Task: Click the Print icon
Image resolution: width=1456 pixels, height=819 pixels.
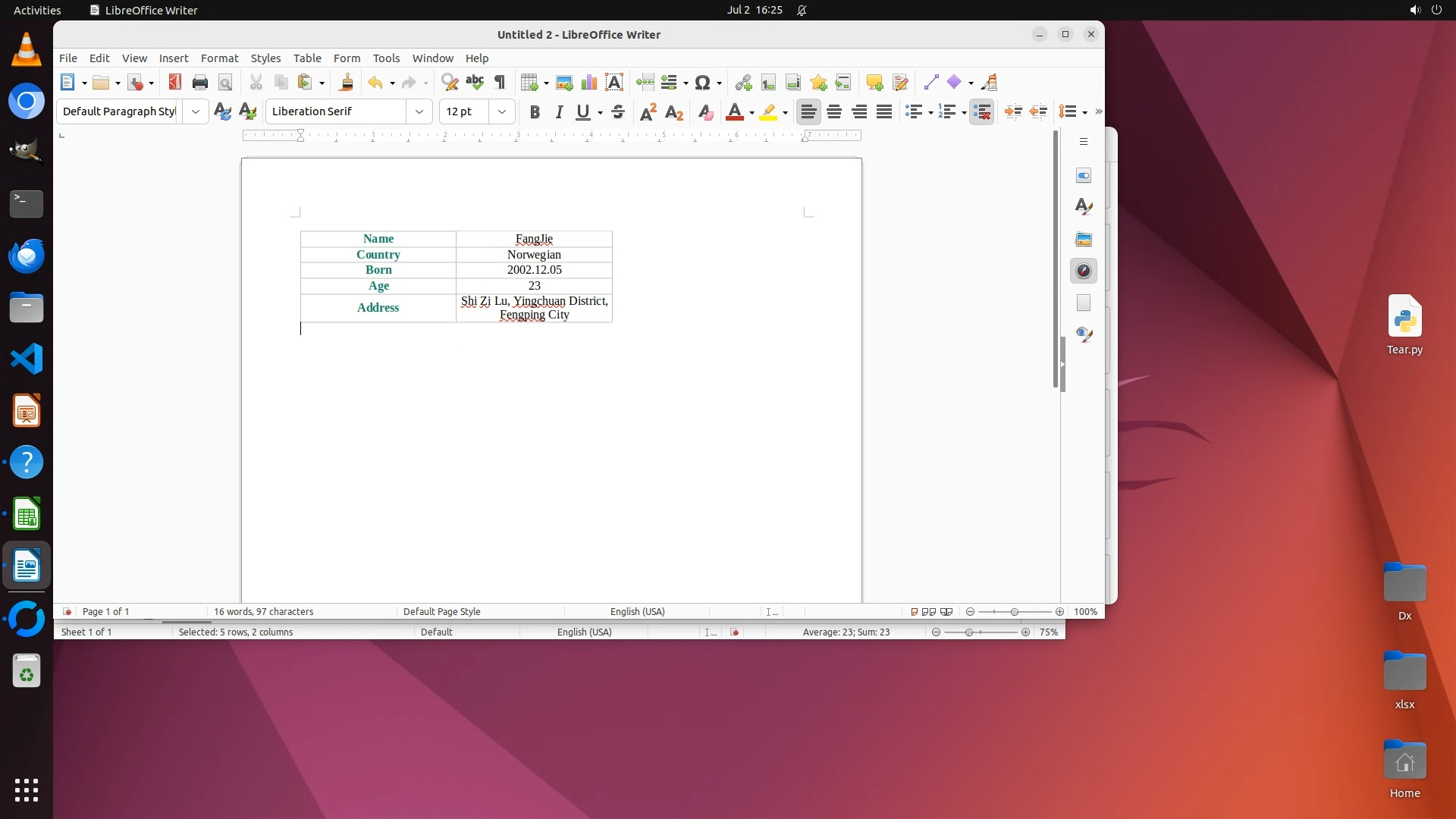Action: tap(200, 82)
